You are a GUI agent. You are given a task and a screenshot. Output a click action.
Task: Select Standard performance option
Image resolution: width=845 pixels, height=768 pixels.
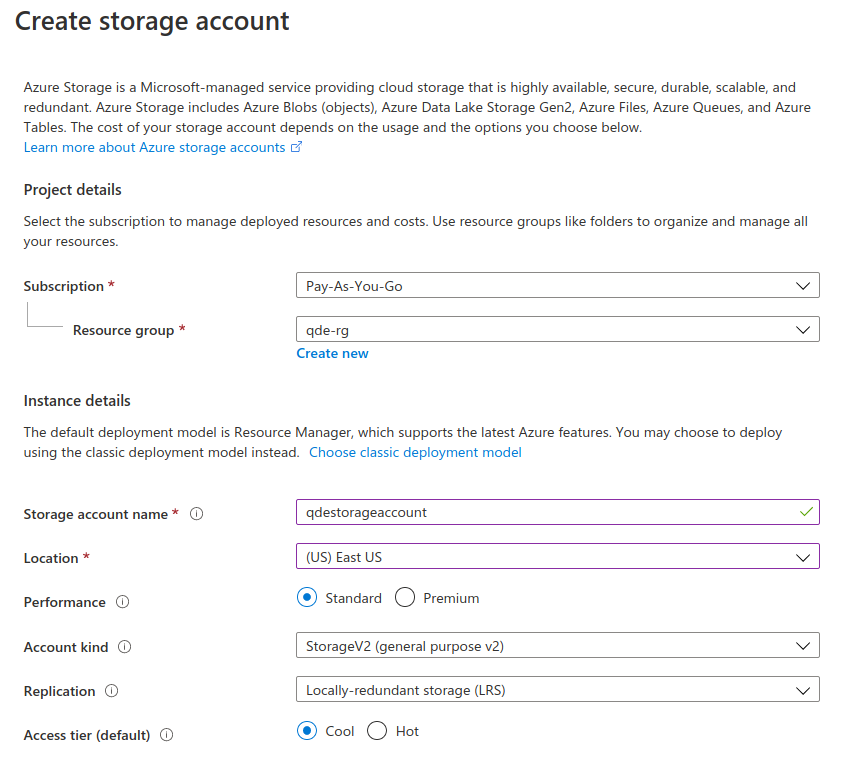pos(307,598)
